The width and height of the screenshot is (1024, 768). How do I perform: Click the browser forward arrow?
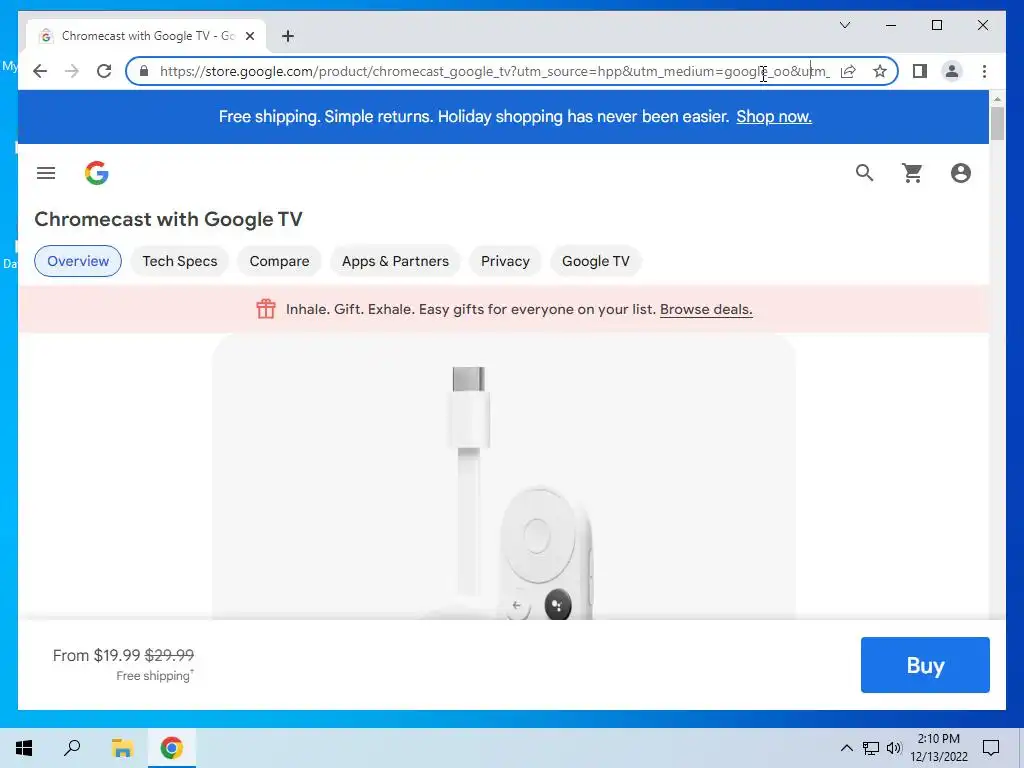pos(72,71)
